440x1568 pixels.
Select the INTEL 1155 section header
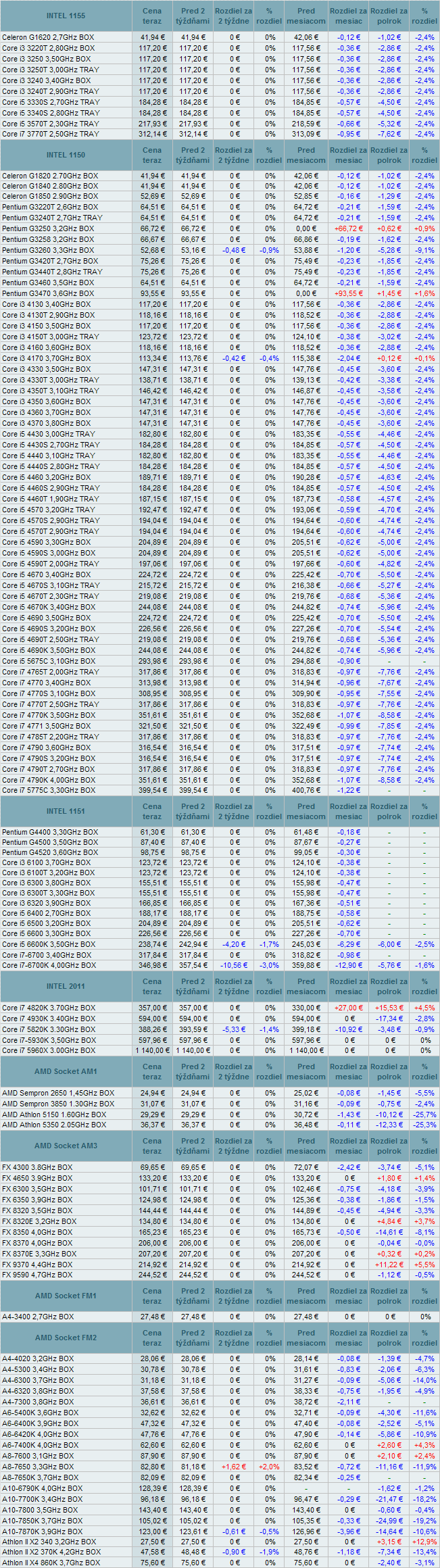point(66,16)
